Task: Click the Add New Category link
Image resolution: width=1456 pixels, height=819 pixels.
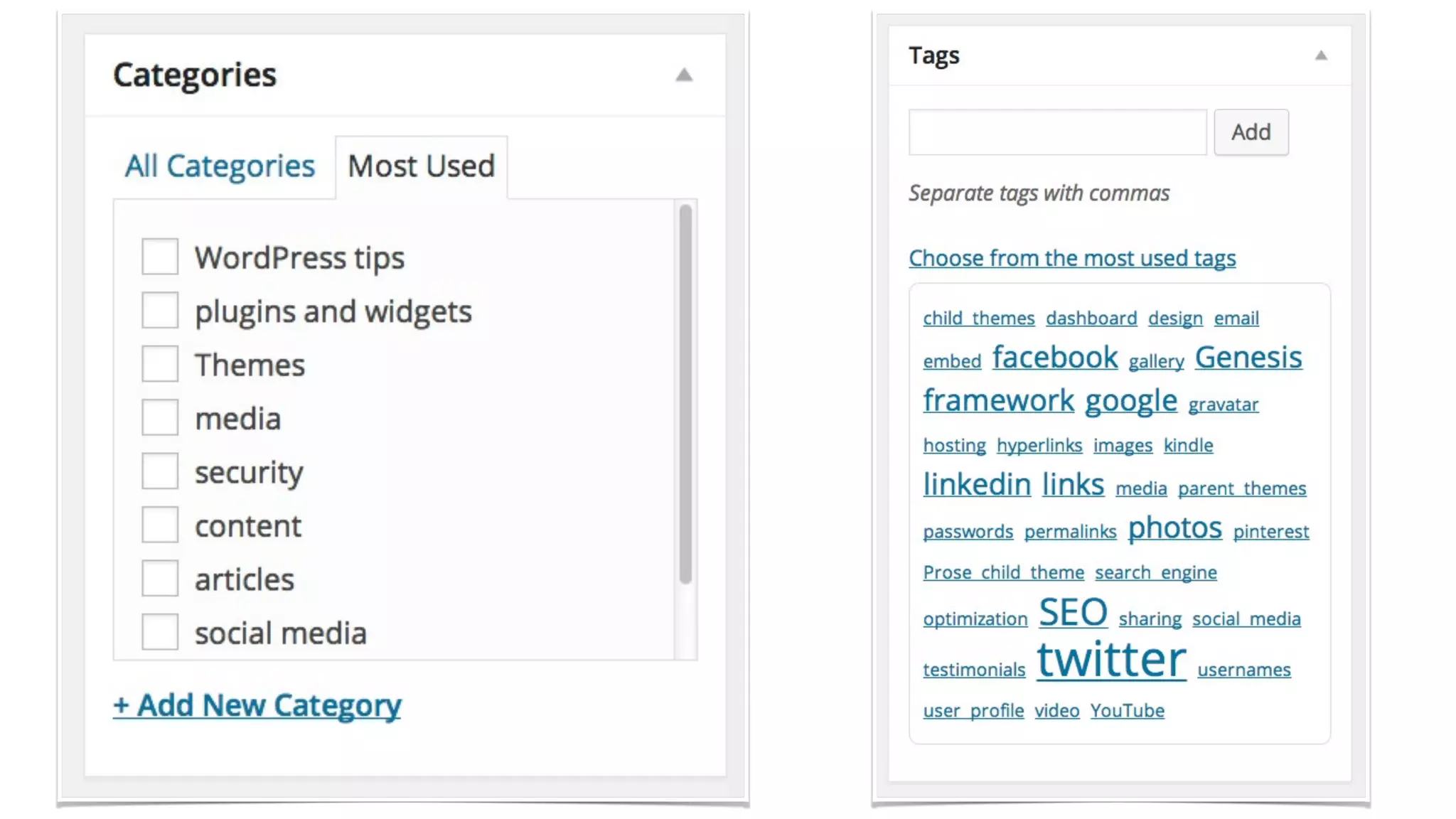Action: 257,705
